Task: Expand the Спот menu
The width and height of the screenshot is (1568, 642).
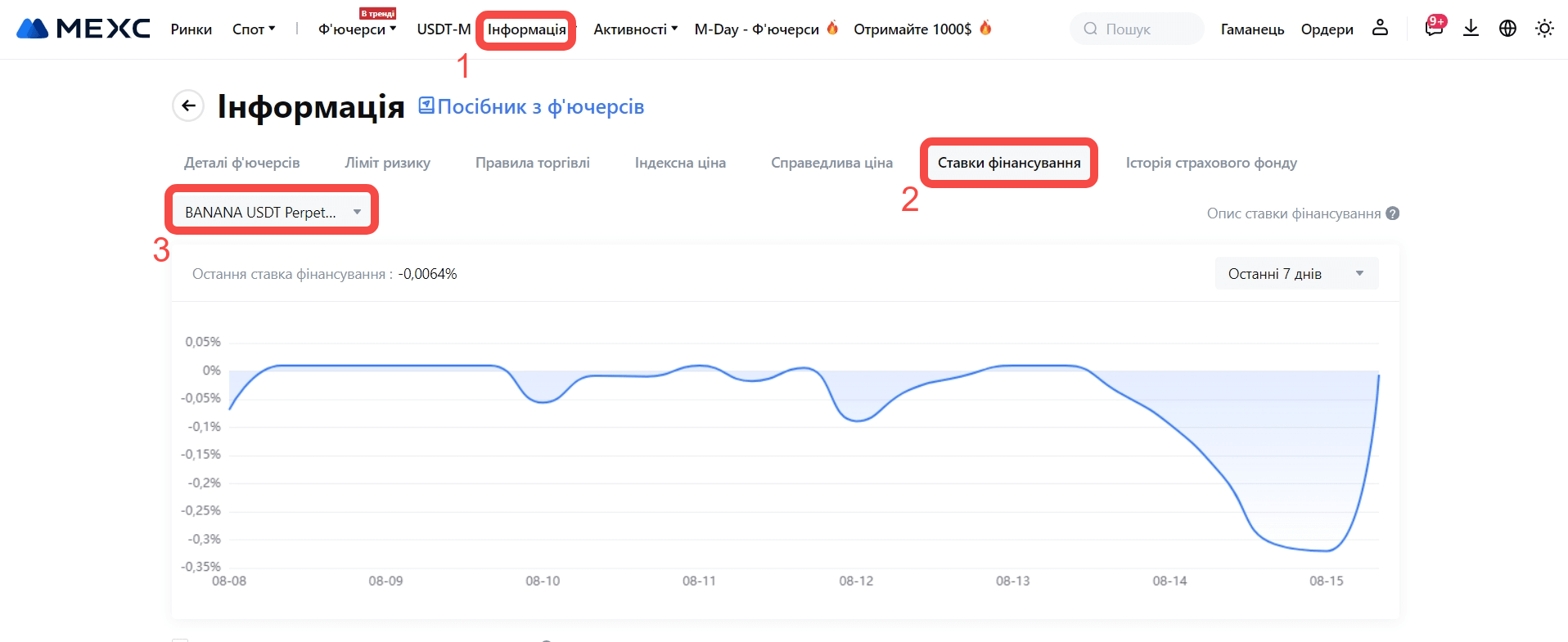Action: tap(254, 29)
